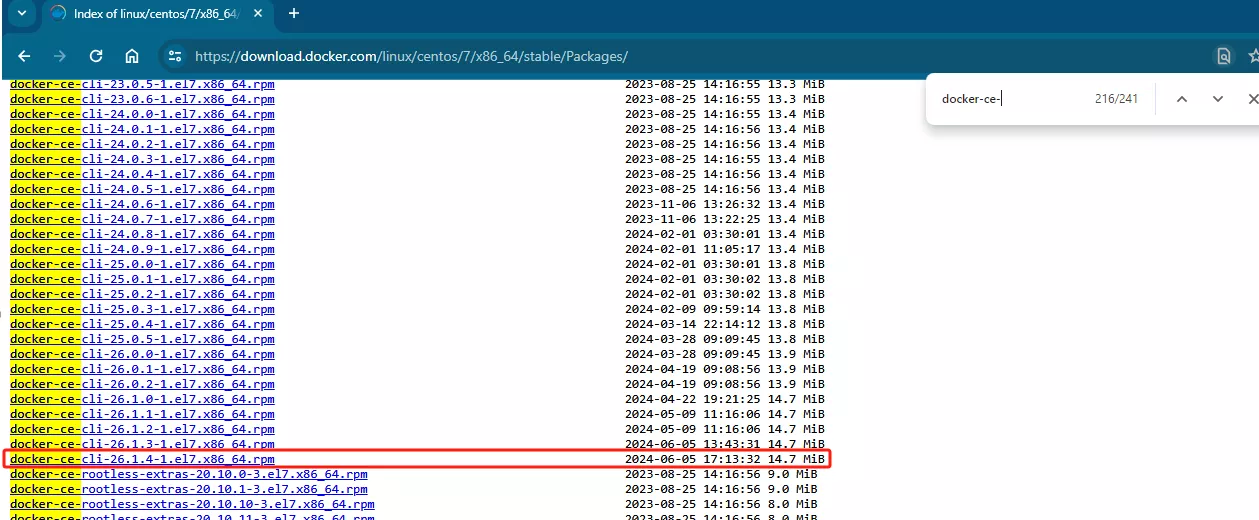This screenshot has width=1259, height=520.
Task: Reload the current page
Action: pos(96,56)
